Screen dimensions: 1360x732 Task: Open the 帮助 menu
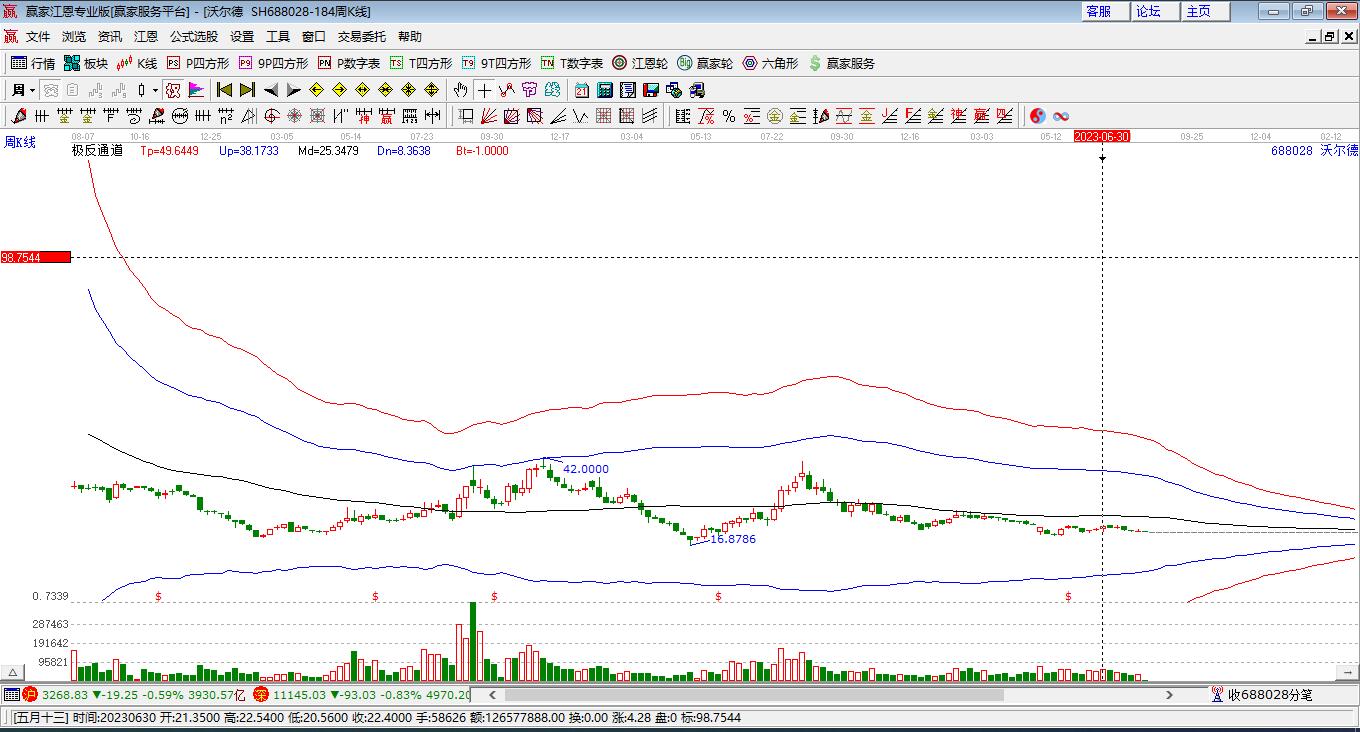[410, 37]
